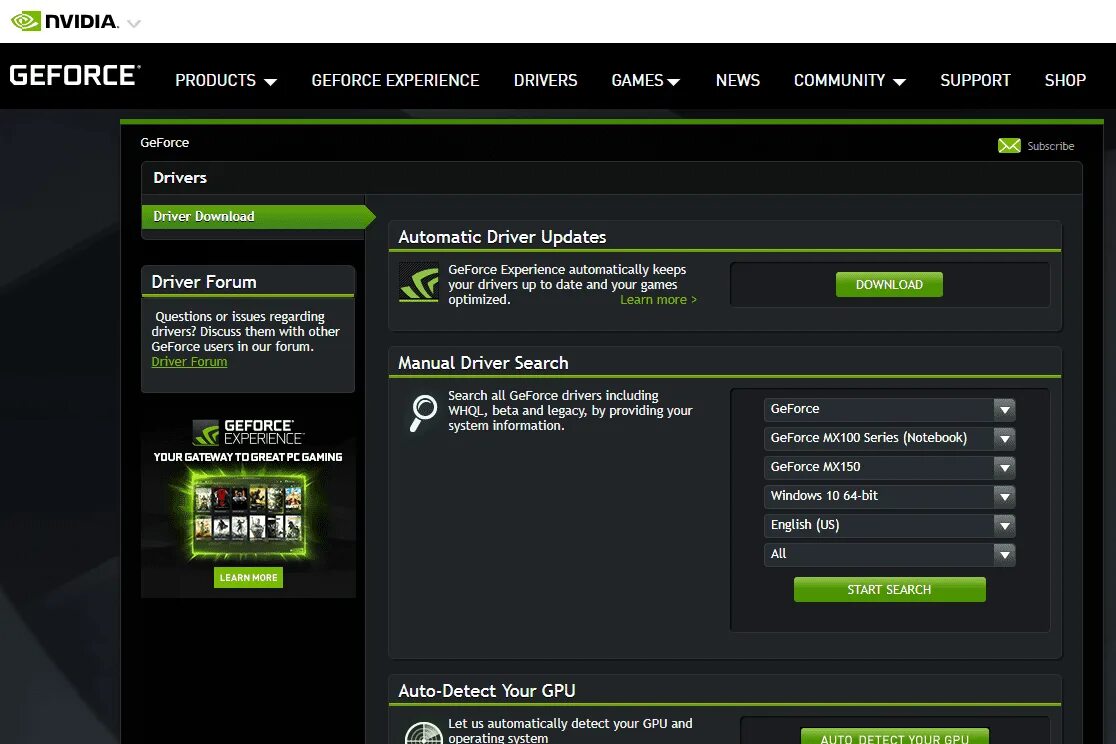Open the GeForce MX100 Series dropdown

[889, 439]
